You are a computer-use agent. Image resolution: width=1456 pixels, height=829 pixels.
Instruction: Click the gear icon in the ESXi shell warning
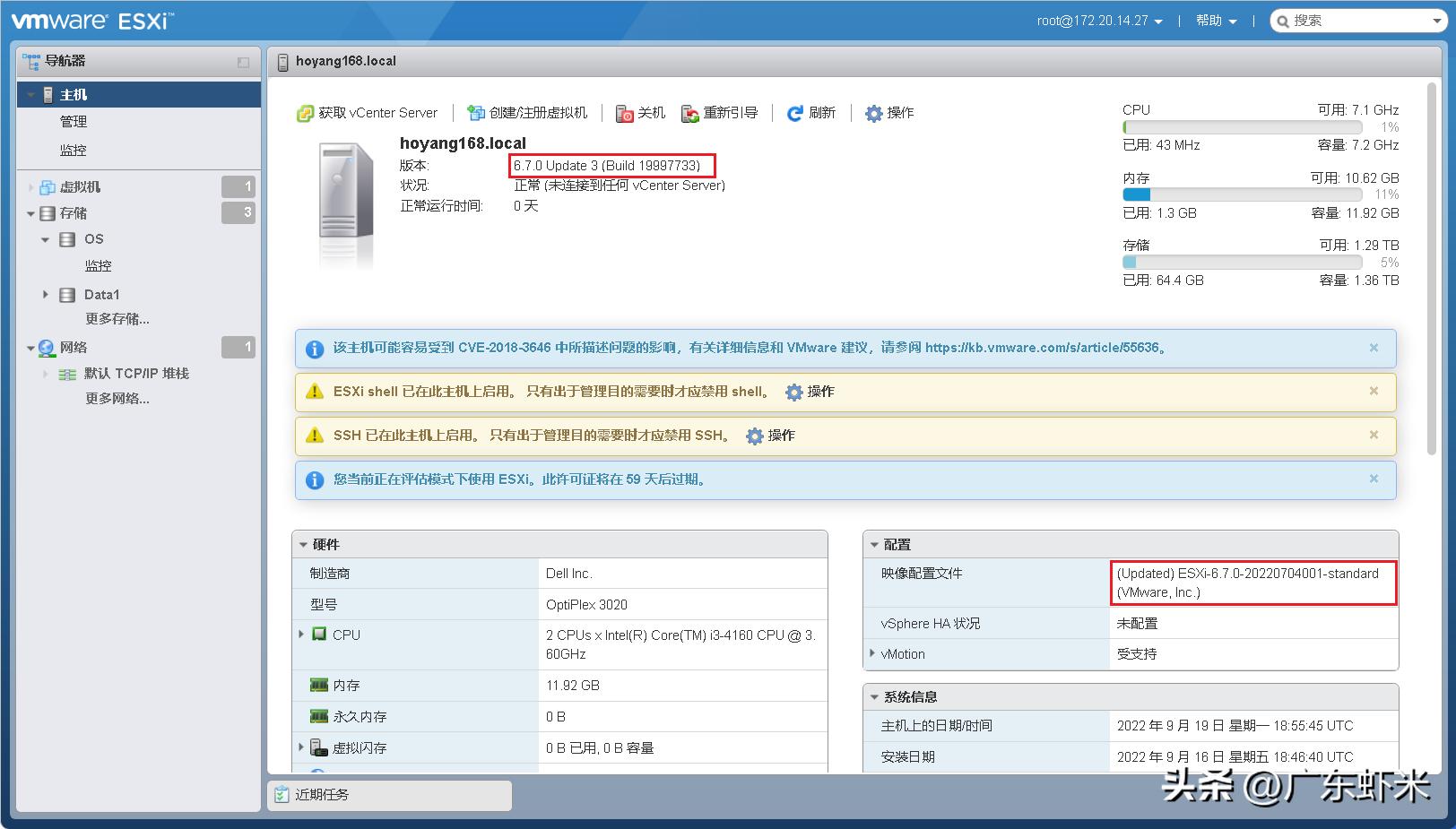[793, 392]
